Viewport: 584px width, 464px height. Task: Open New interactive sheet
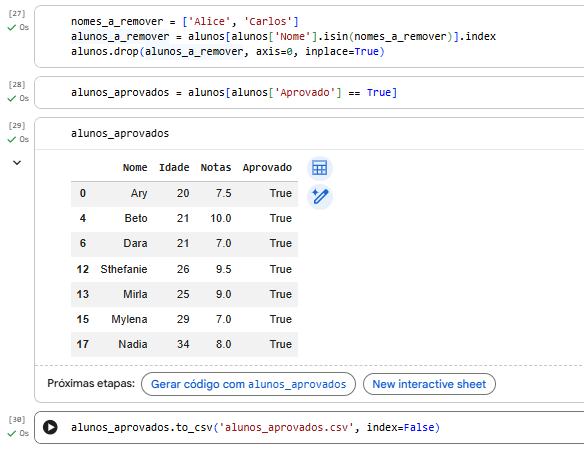(429, 384)
